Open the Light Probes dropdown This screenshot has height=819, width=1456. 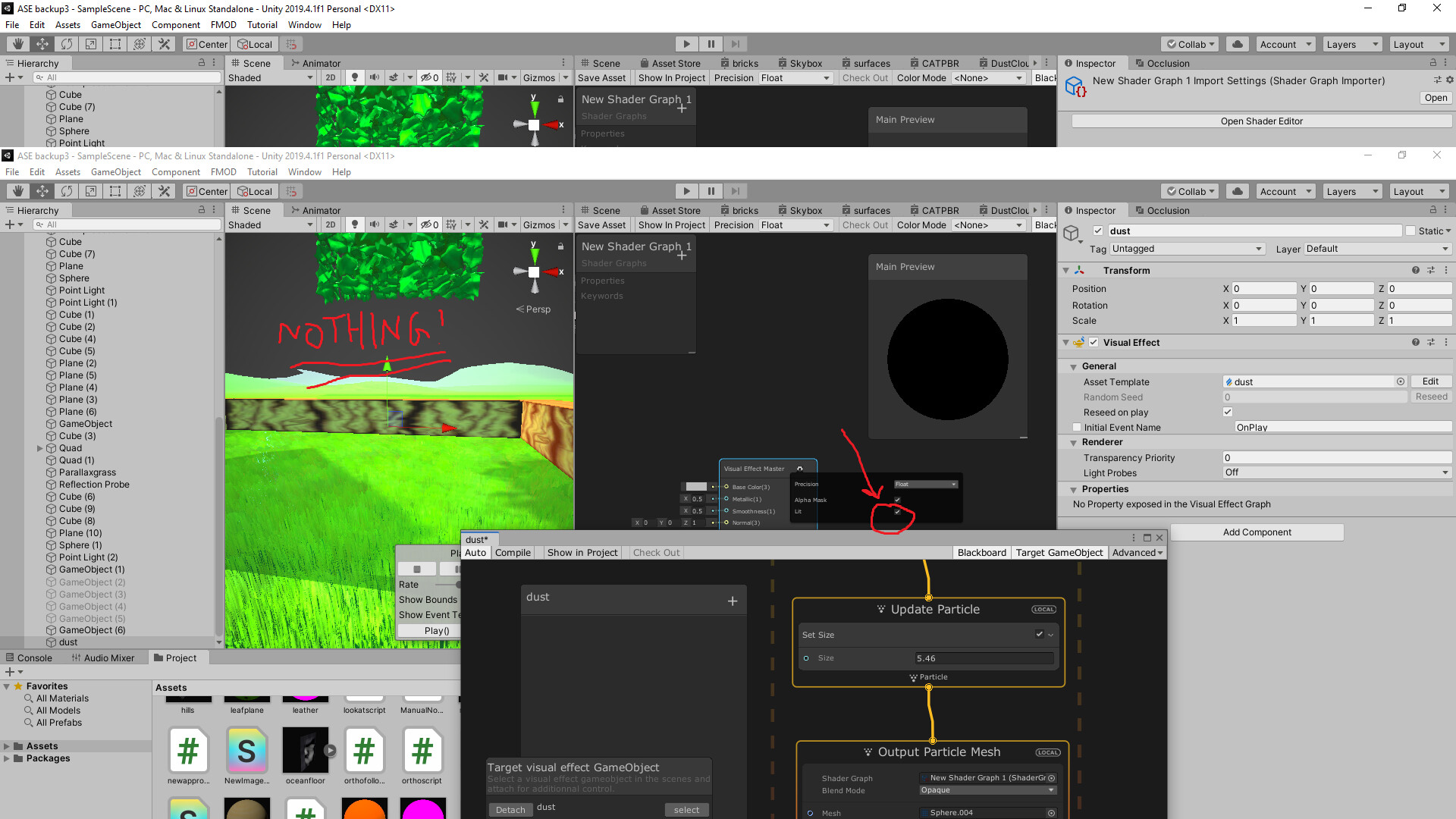click(x=1336, y=472)
